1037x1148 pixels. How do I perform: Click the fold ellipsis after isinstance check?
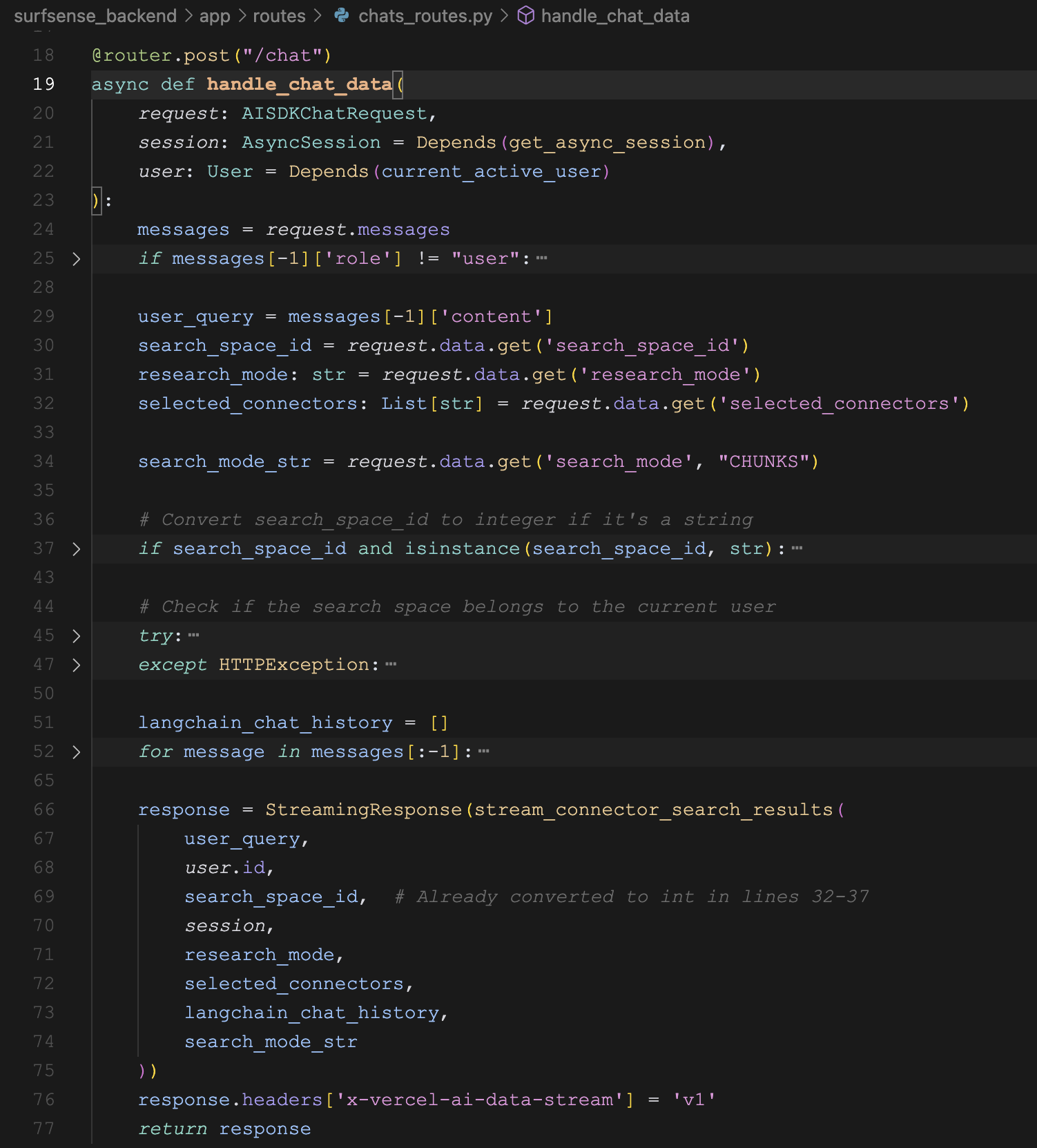pyautogui.click(x=797, y=548)
